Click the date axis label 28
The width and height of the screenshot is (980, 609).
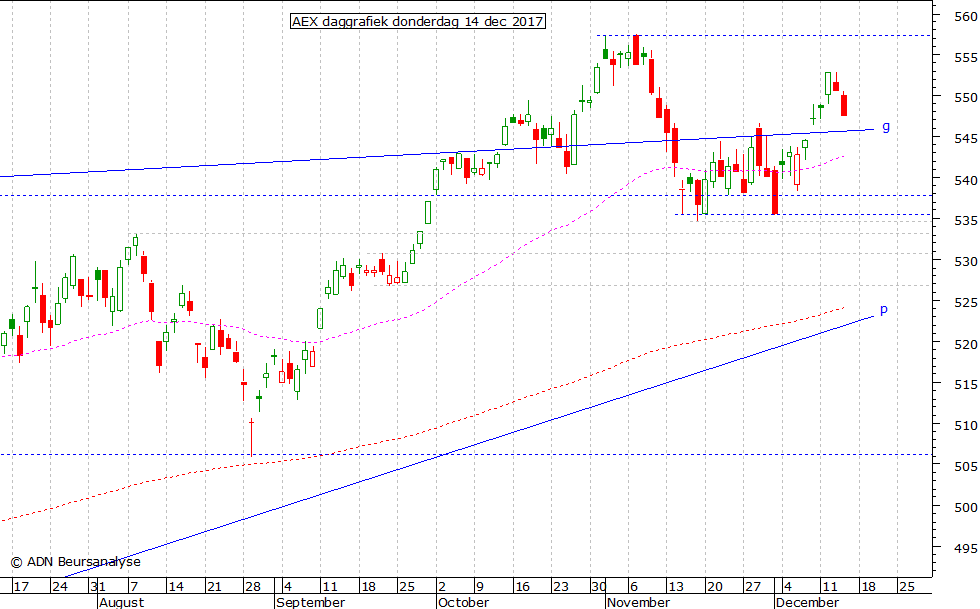point(253,586)
